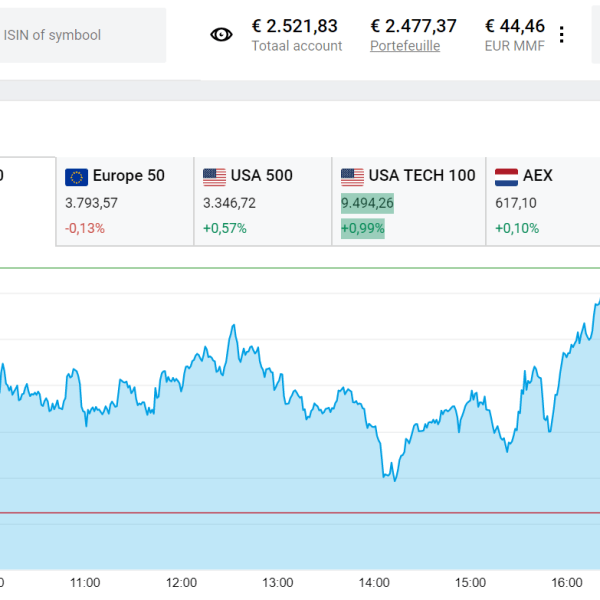Click the US flag beside USA TECH 100

coord(352,177)
